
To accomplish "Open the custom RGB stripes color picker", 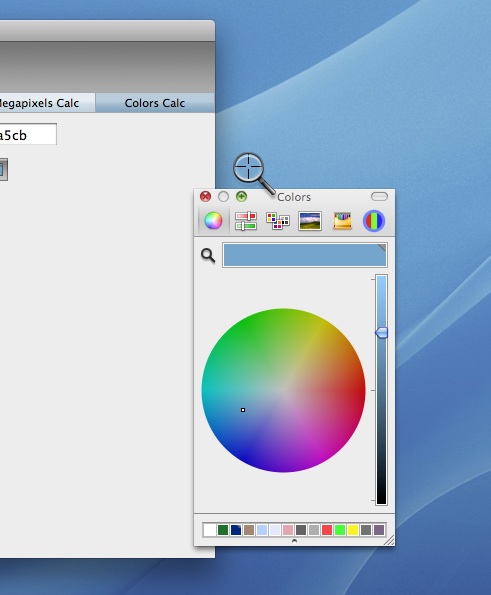I will (374, 221).
